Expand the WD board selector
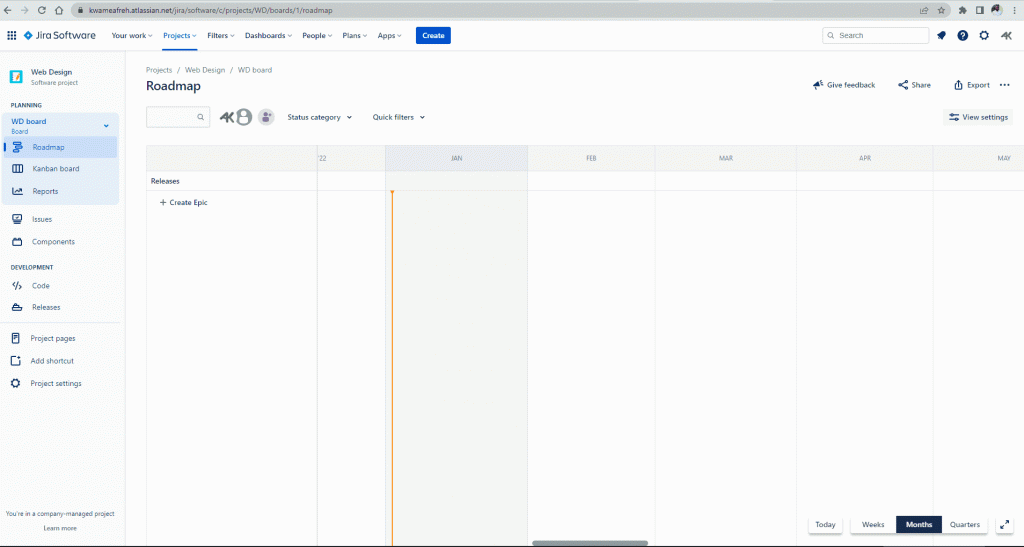The height and width of the screenshot is (547, 1024). tap(60, 125)
